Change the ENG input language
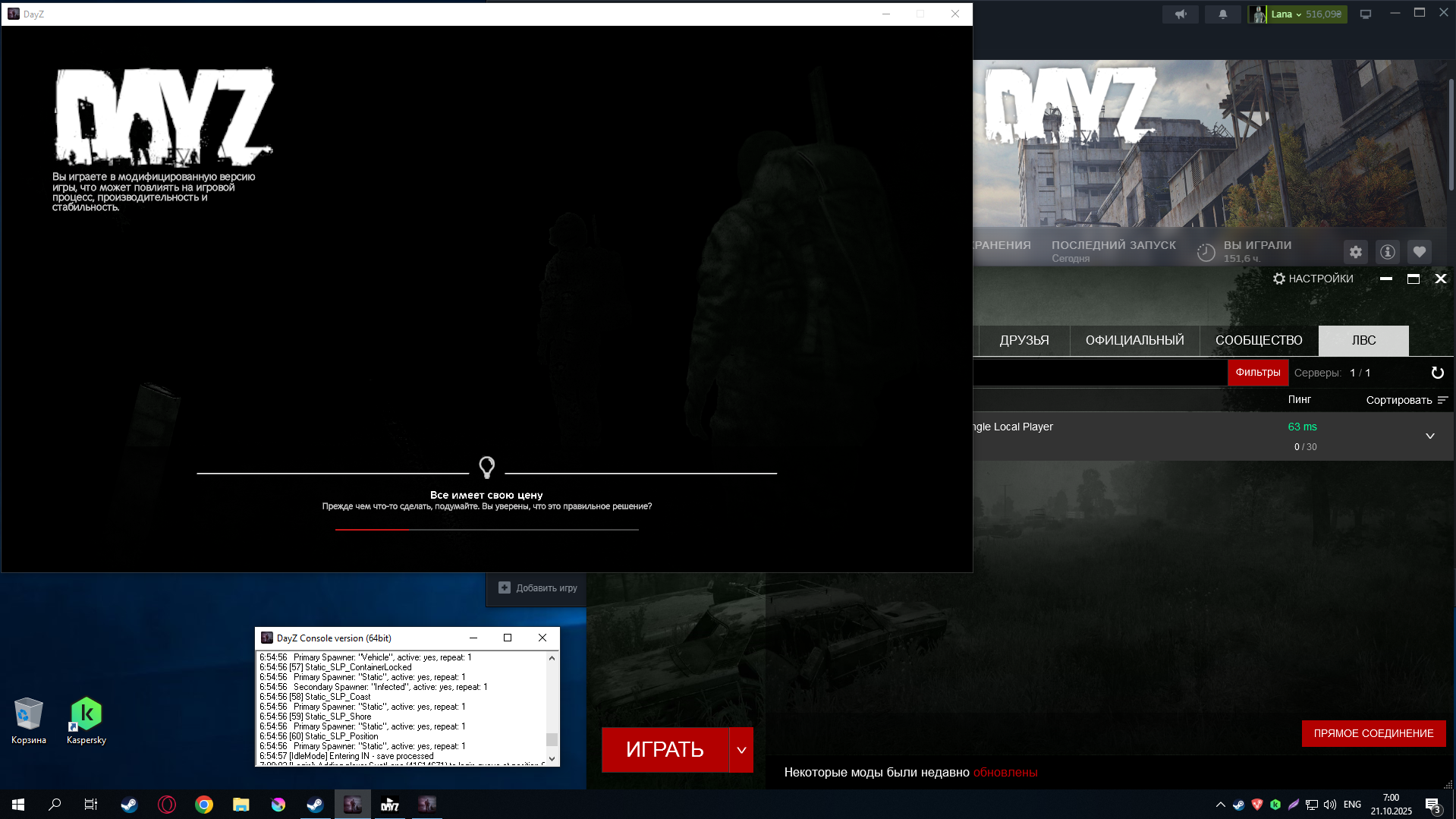 pos(1352,805)
